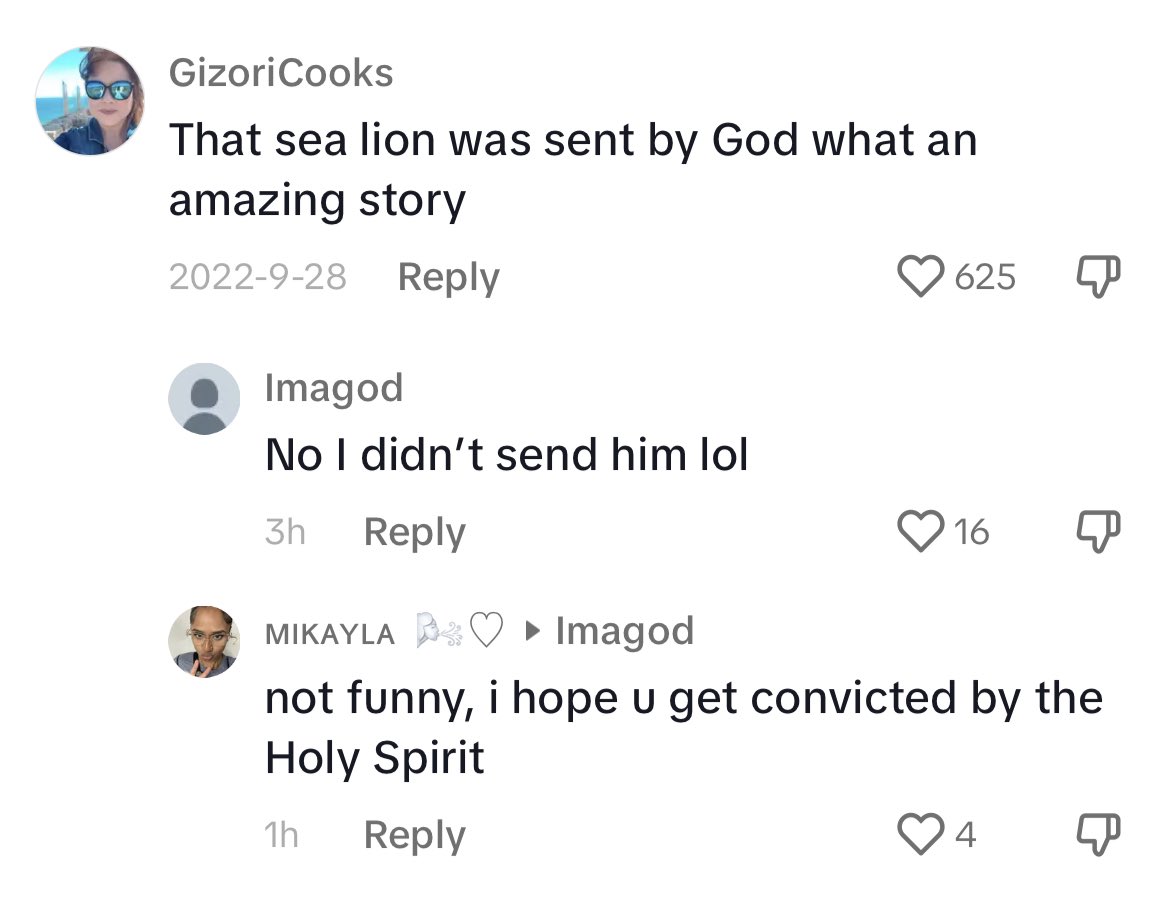Tap the "not funny, i hope" comment text
Image resolution: width=1170 pixels, height=897 pixels.
tap(683, 728)
